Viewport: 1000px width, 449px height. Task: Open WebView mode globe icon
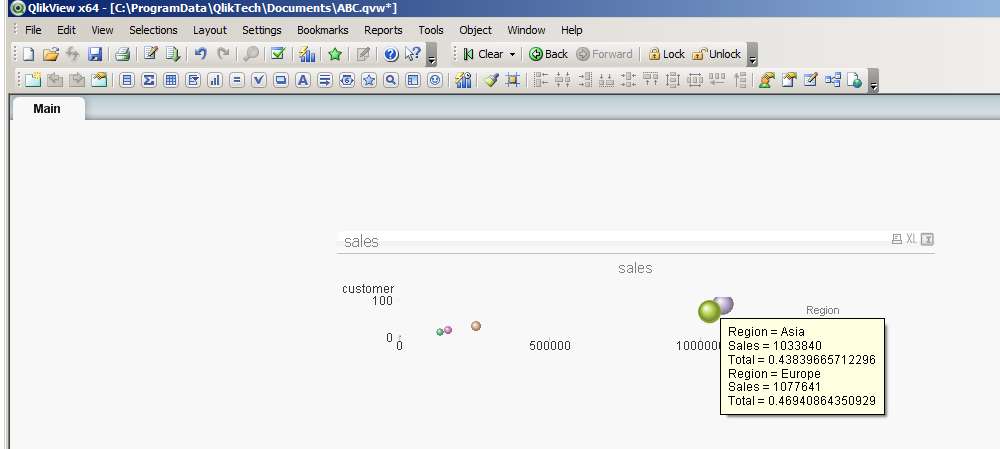[855, 80]
